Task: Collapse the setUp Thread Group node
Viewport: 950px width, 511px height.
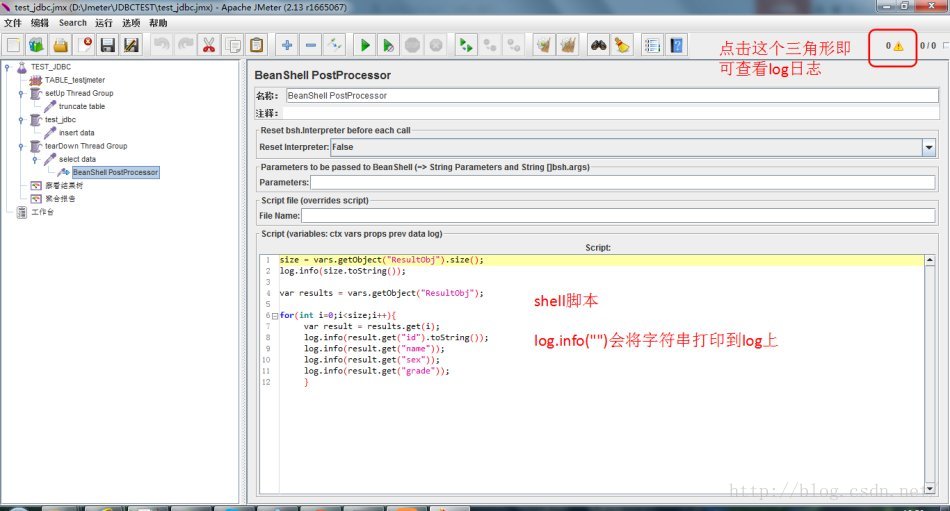Action: pos(21,93)
